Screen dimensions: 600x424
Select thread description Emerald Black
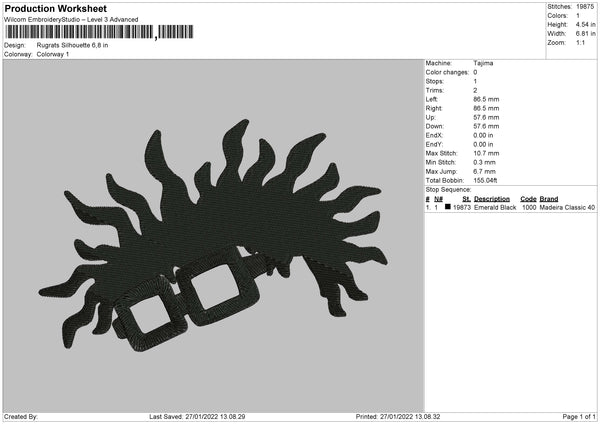coord(495,207)
